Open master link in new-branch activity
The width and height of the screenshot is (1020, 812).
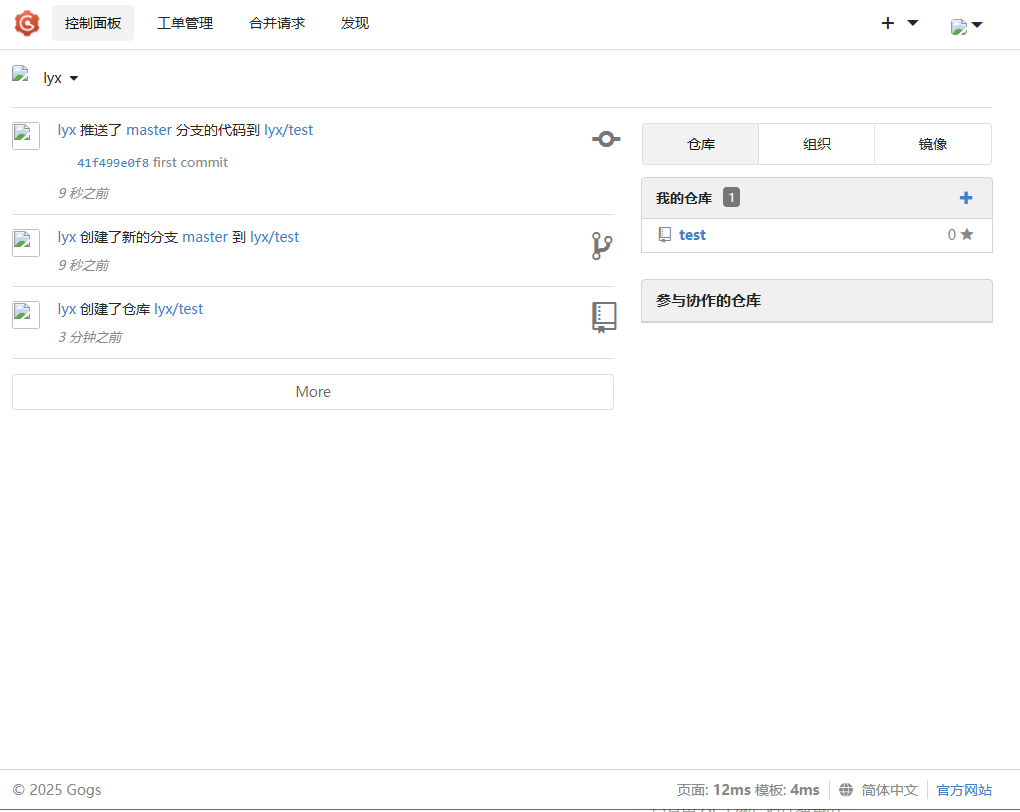[x=205, y=237]
